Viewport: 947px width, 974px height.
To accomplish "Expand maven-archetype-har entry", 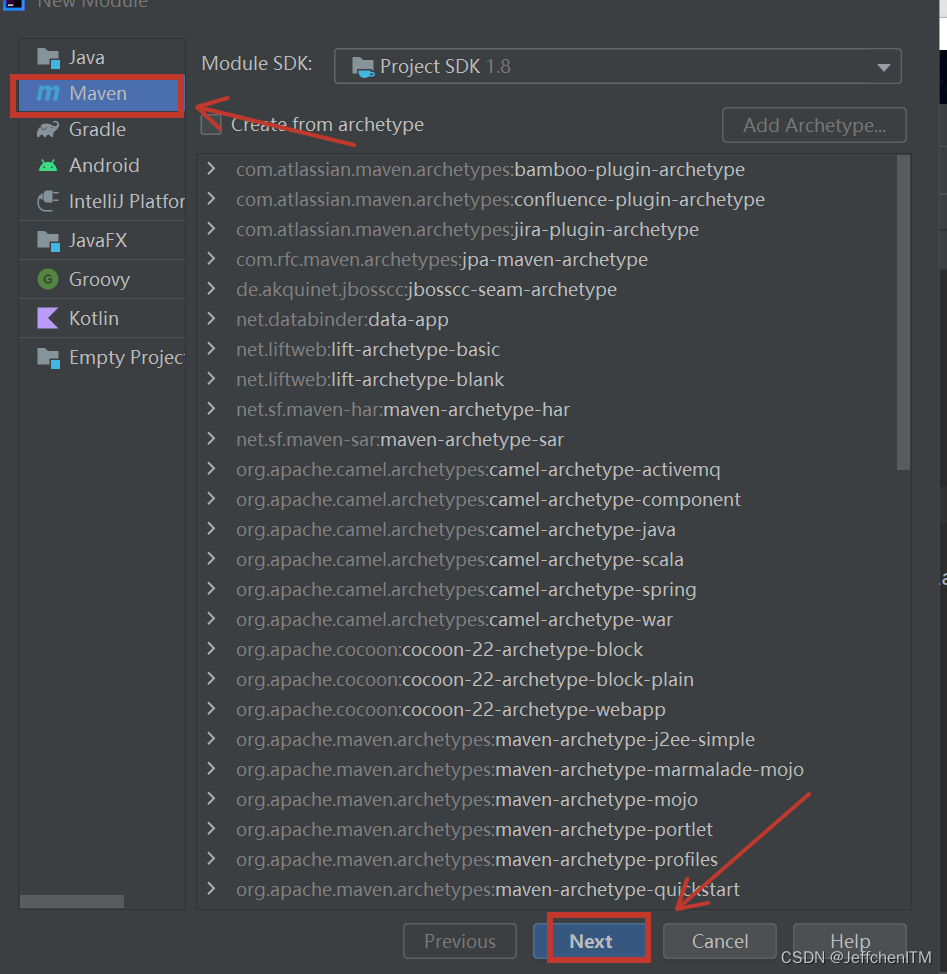I will click(x=211, y=409).
